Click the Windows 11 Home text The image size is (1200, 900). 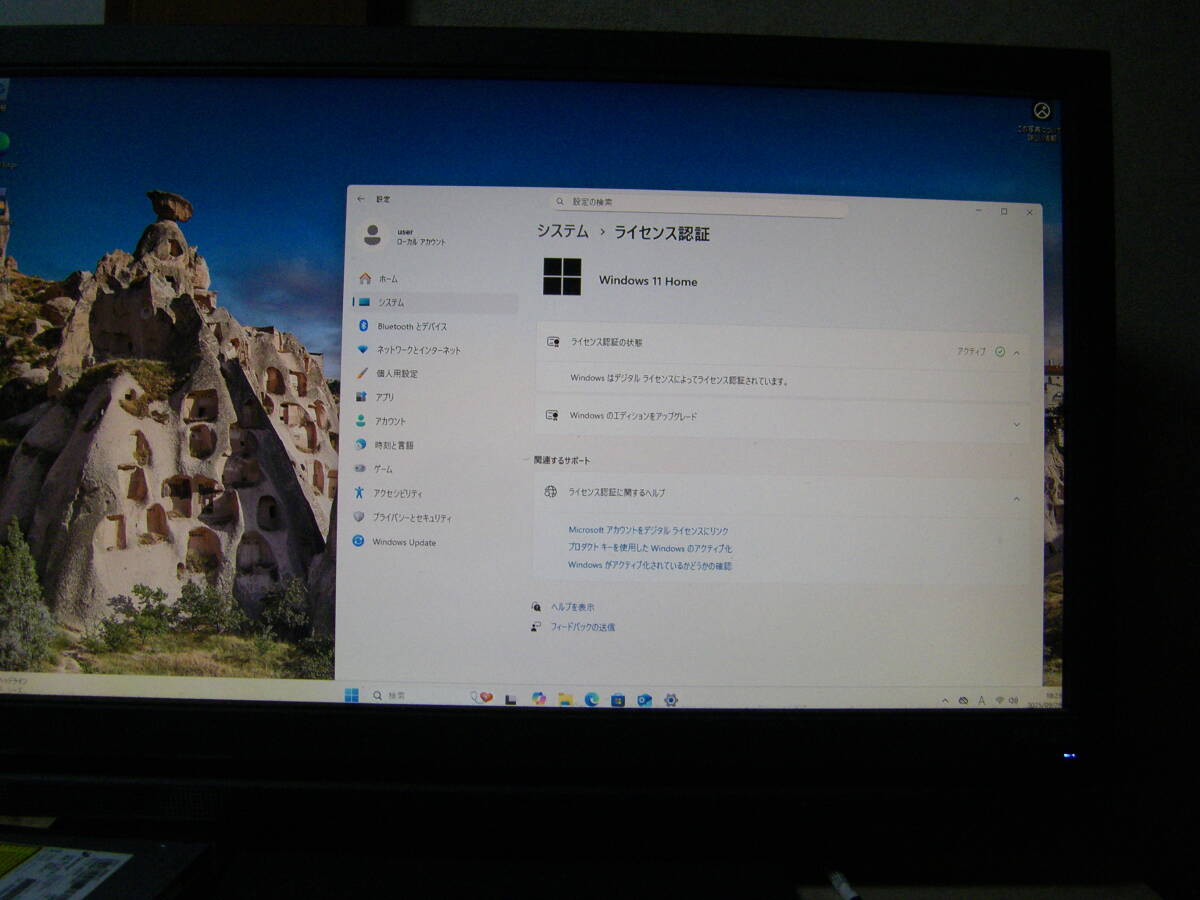(x=648, y=281)
